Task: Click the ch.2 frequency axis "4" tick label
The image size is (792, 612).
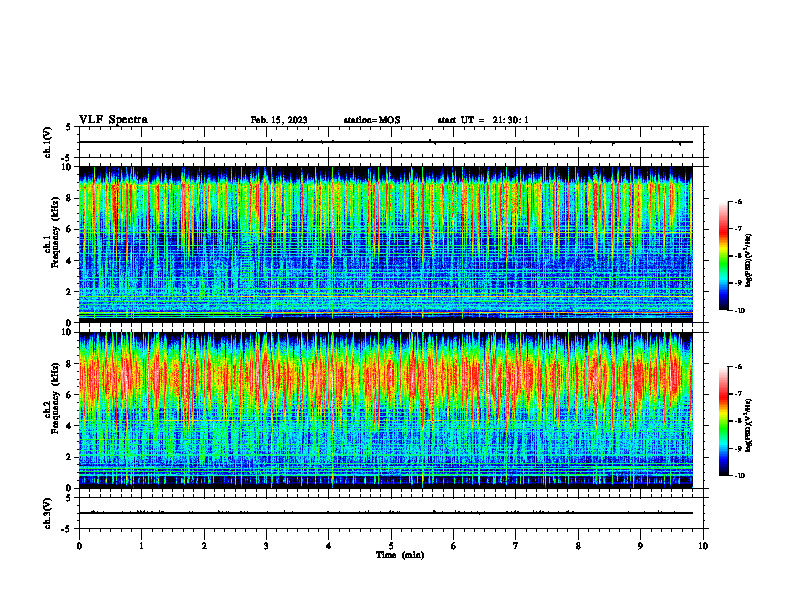Action: pyautogui.click(x=70, y=426)
